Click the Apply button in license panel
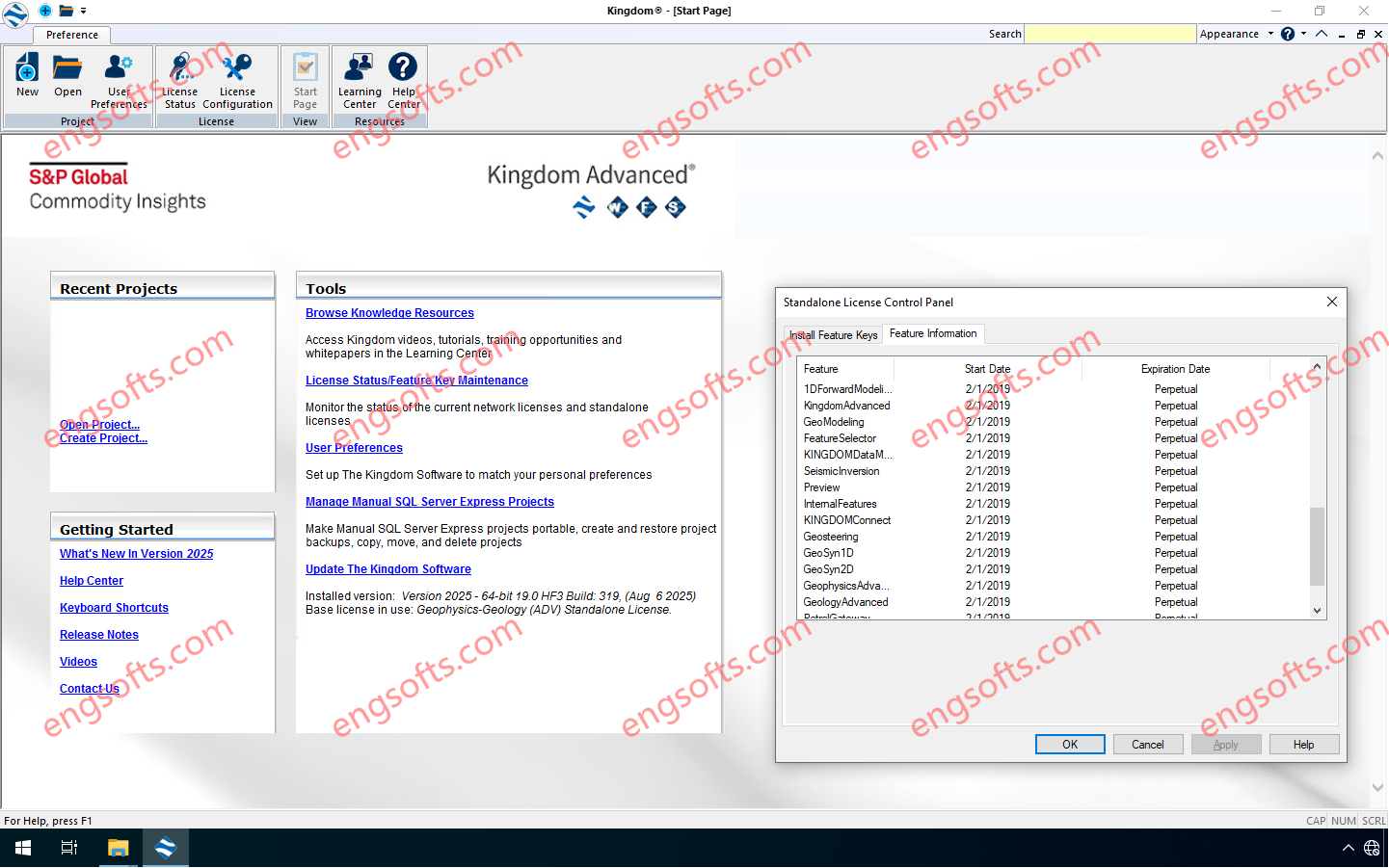 pos(1226,745)
